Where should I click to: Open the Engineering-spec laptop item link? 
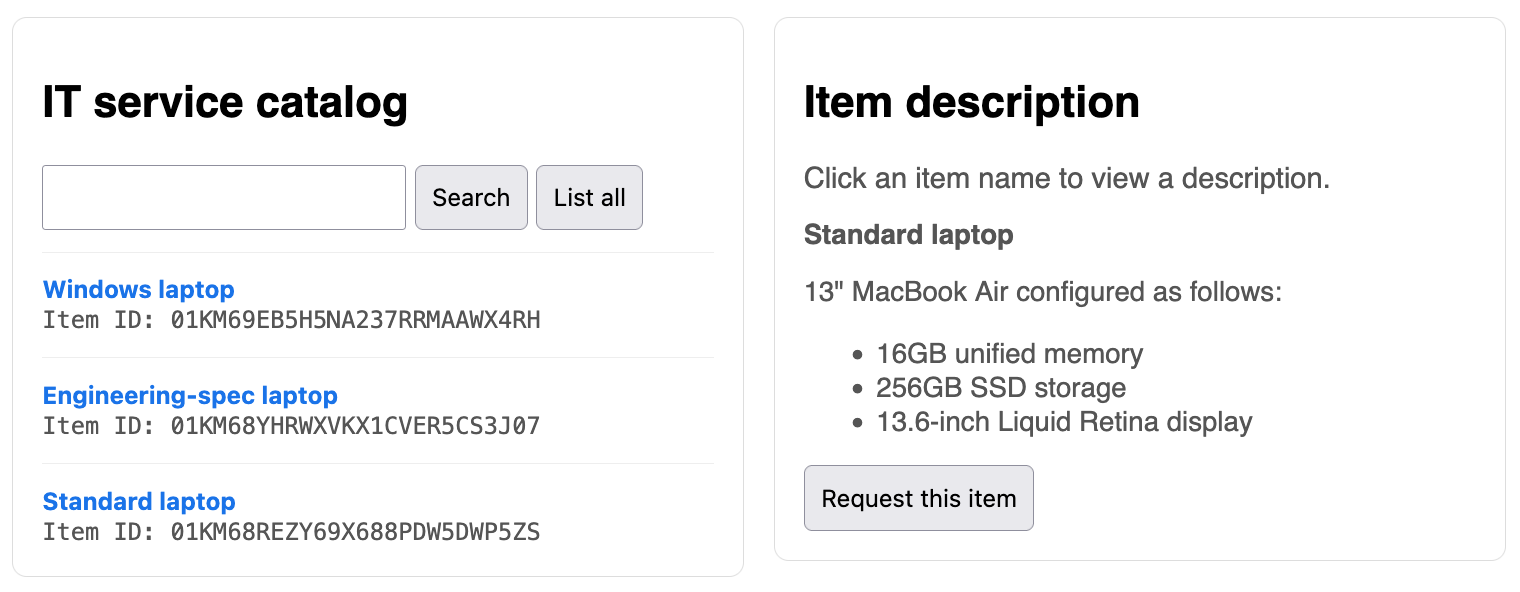tap(190, 396)
